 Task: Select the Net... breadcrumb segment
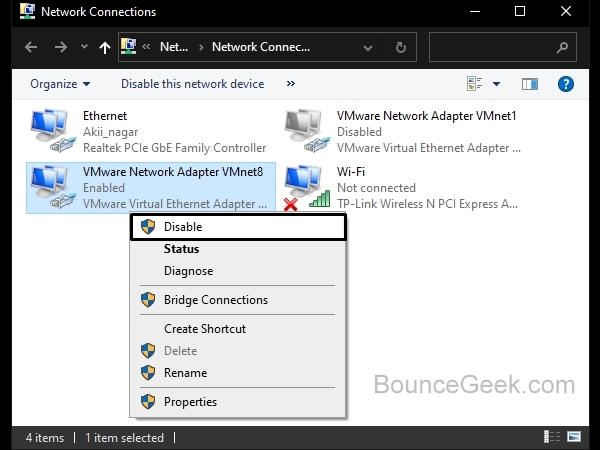174,47
